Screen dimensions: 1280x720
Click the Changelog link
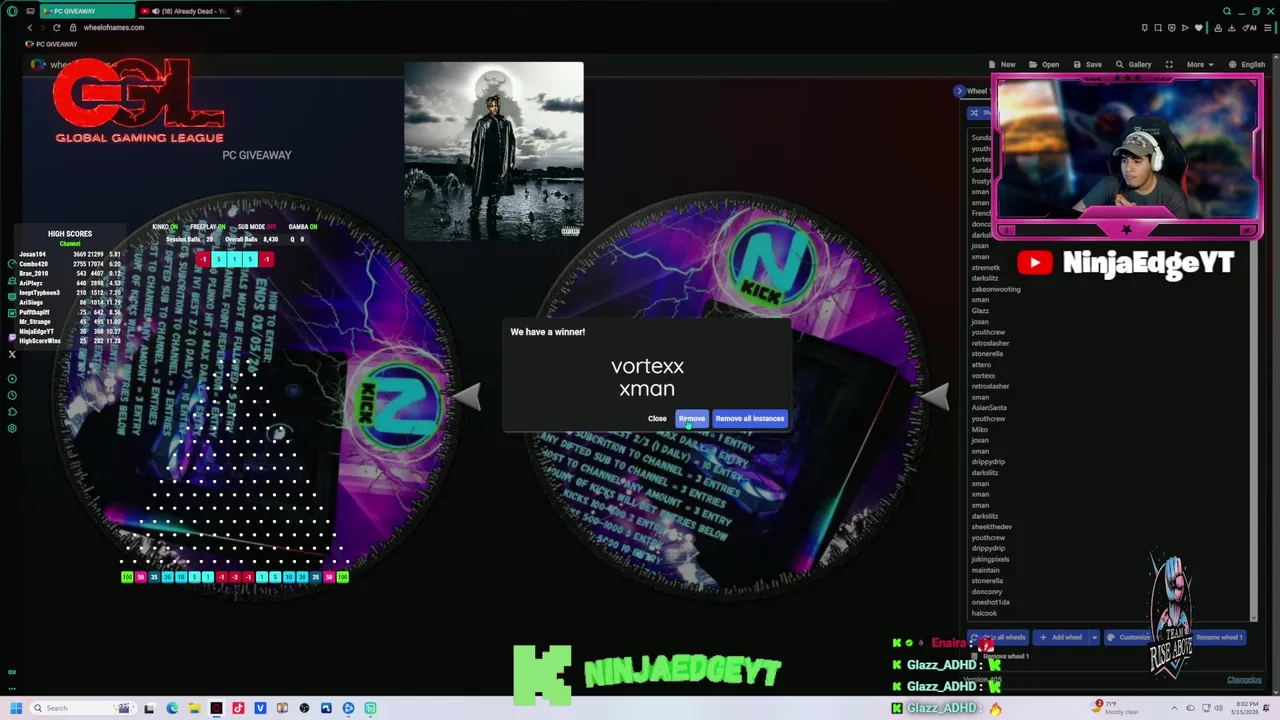pos(1244,680)
